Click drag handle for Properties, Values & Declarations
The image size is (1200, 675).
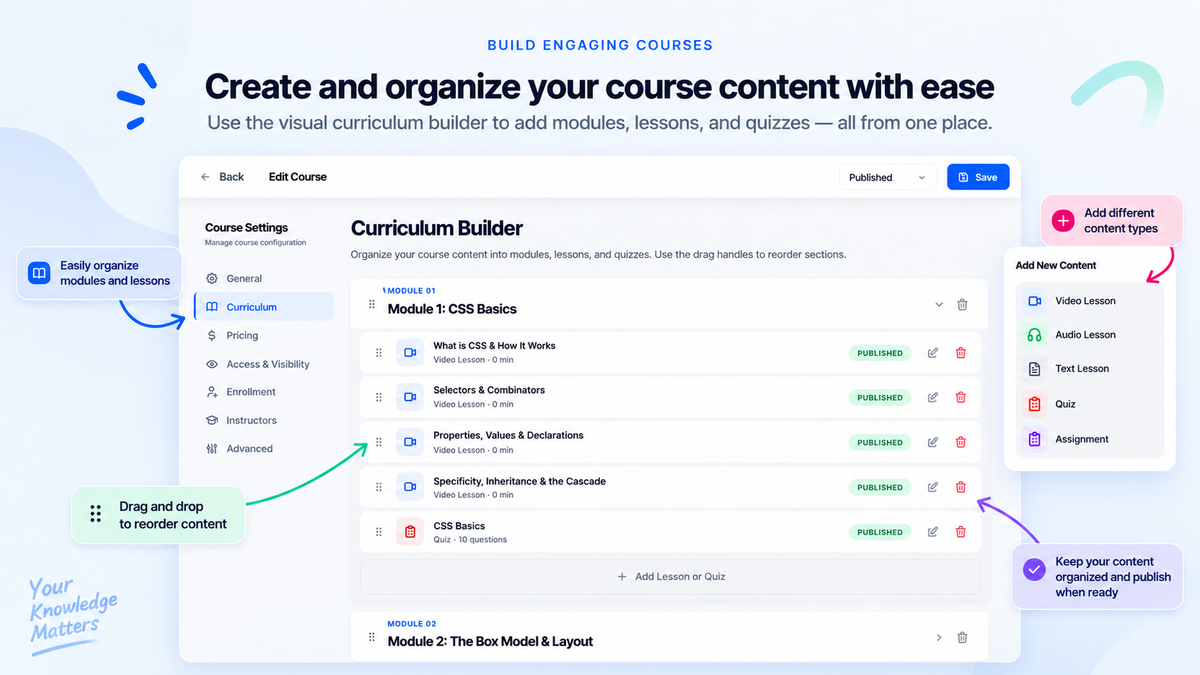pyautogui.click(x=378, y=442)
